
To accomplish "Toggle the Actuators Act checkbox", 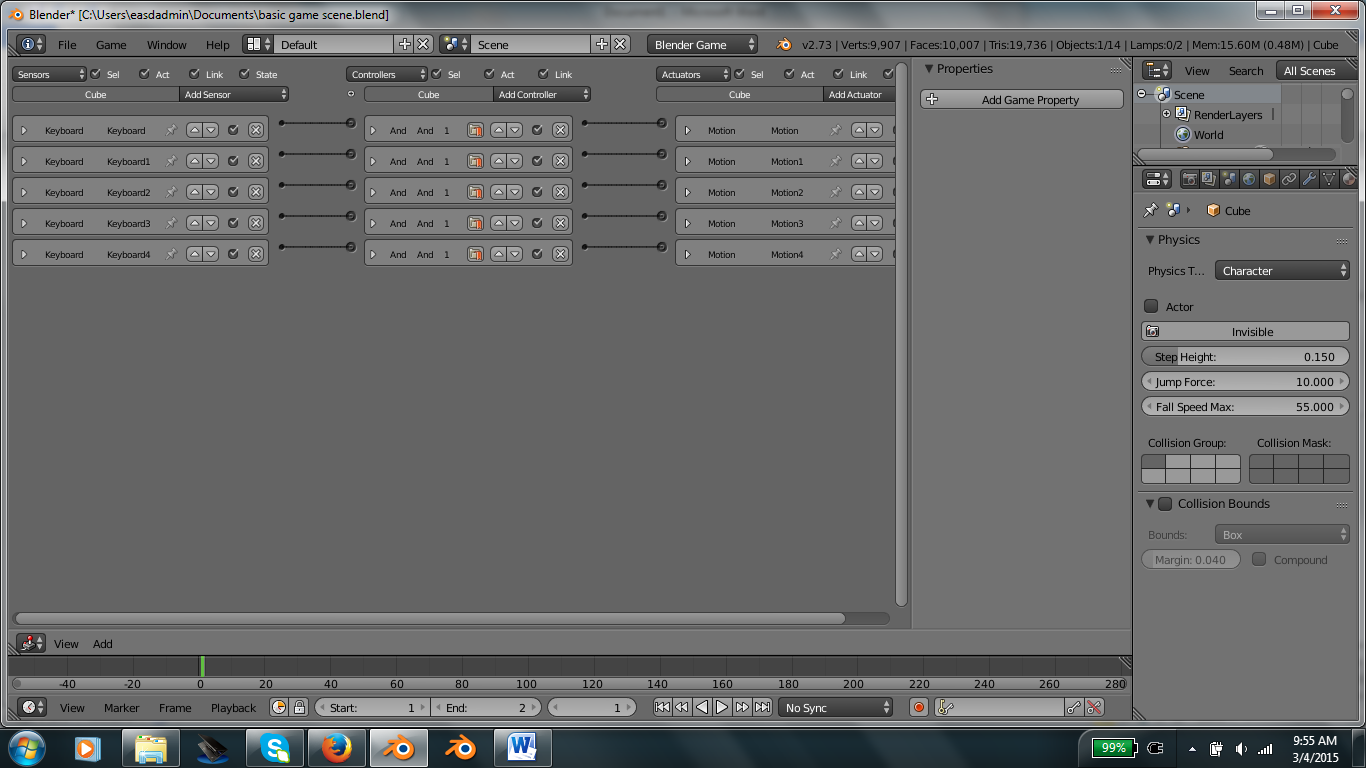I will [789, 74].
